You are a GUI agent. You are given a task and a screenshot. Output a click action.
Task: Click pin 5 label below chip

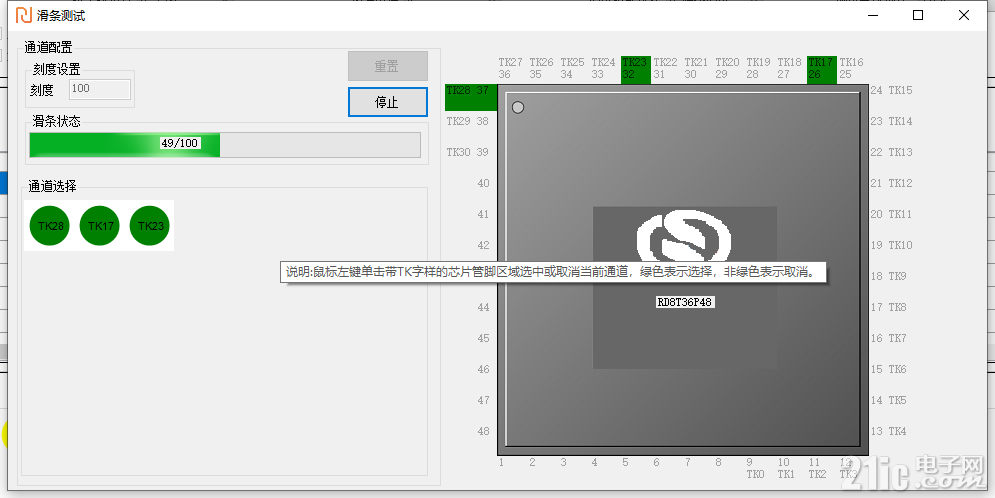pyautogui.click(x=625, y=462)
